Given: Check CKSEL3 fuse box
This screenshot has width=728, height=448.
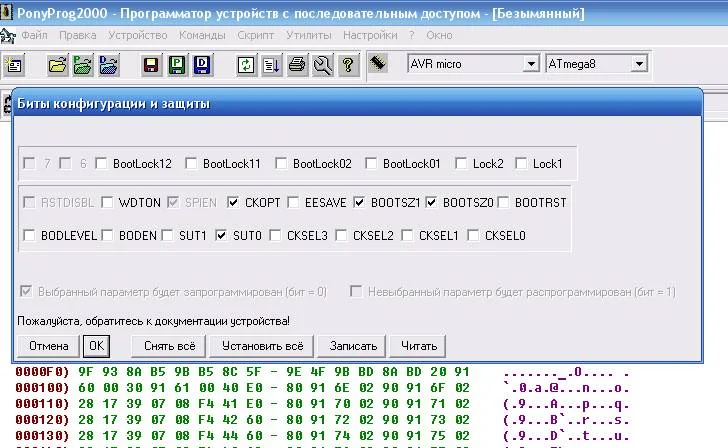Looking at the screenshot, I should (275, 235).
